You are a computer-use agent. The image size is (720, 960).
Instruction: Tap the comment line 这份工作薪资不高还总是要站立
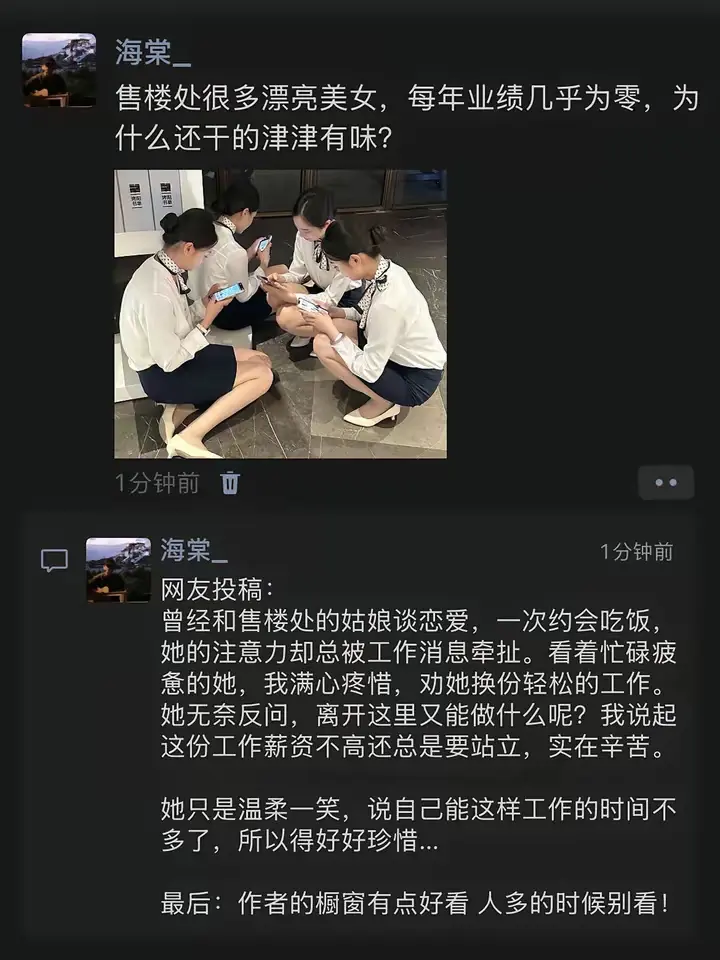413,746
